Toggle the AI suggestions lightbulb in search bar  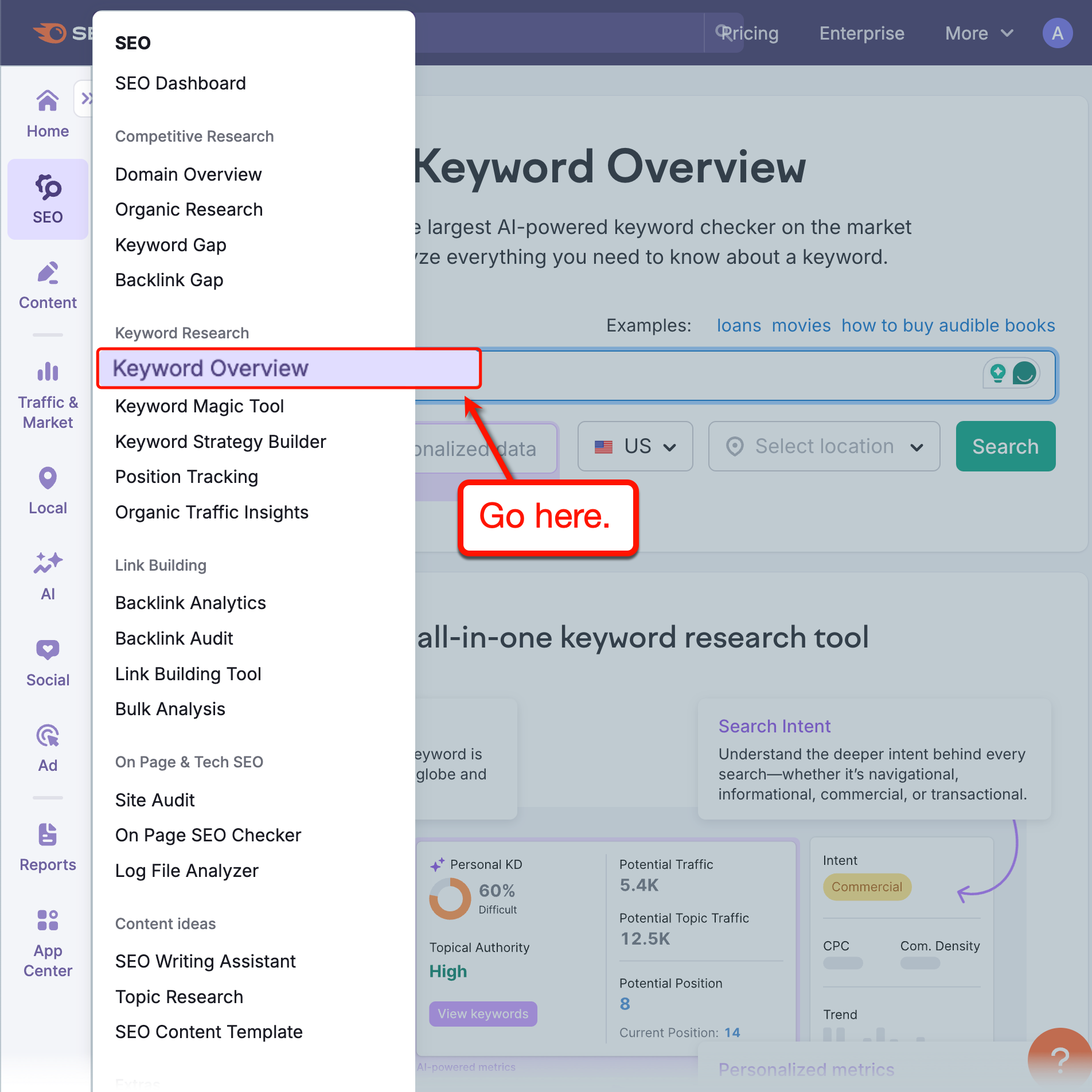[x=999, y=373]
